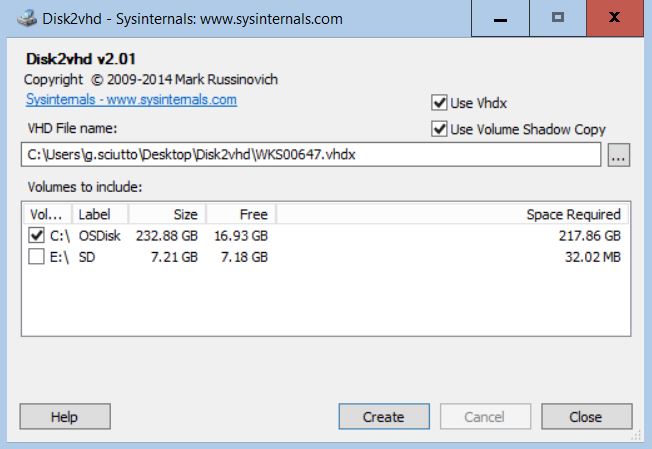Close the window with the red X

[615, 18]
